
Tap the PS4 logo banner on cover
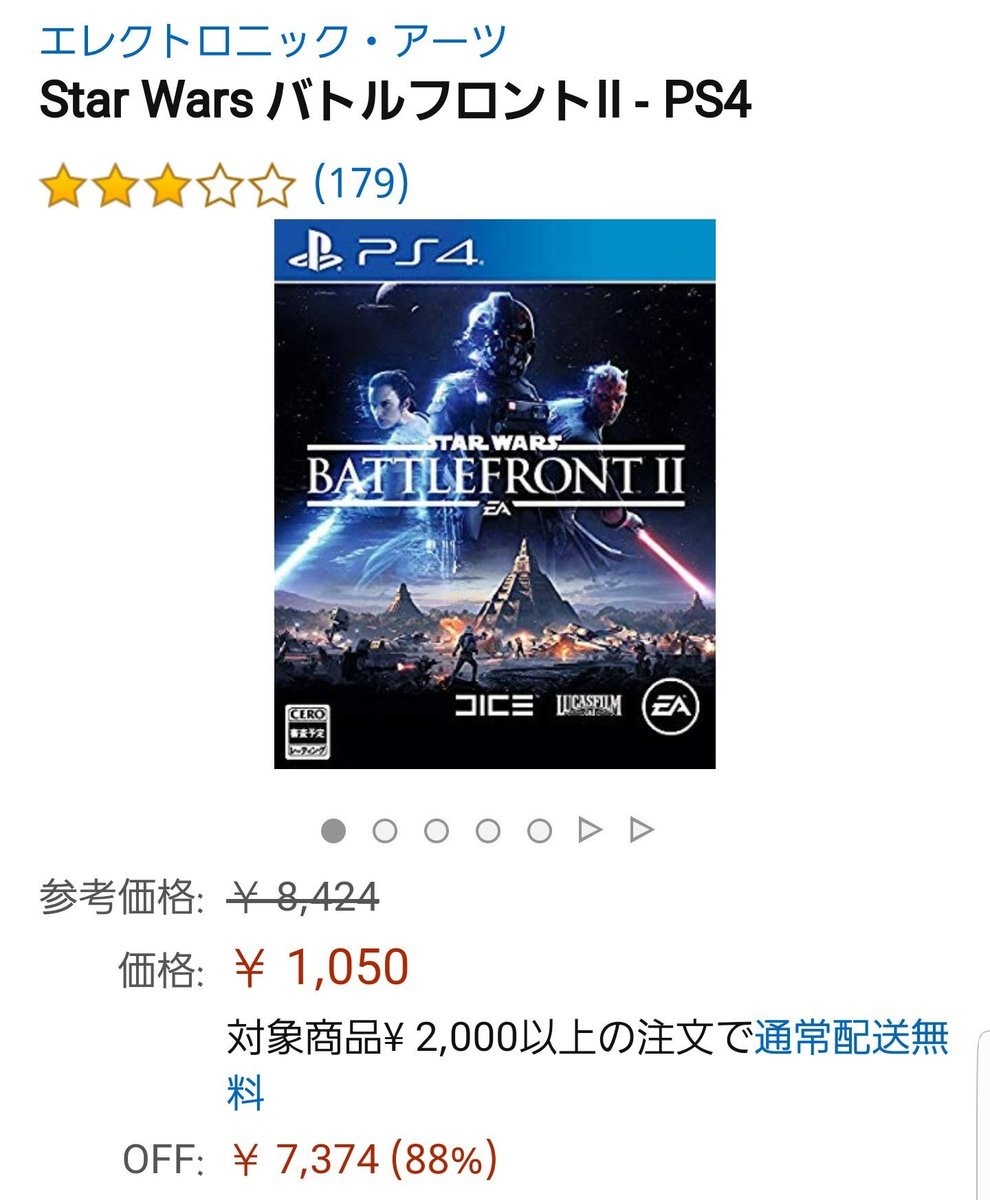(x=495, y=250)
